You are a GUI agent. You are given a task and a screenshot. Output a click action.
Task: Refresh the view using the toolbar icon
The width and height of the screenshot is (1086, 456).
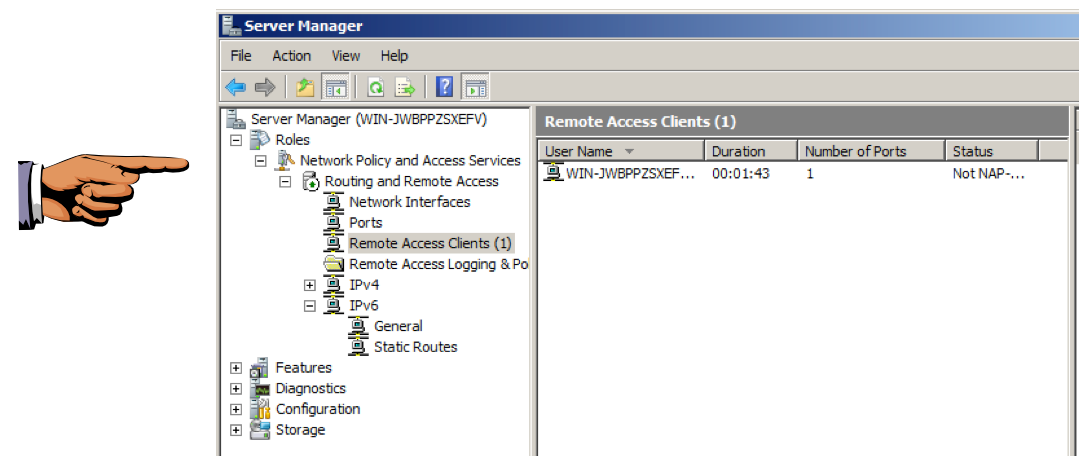[376, 88]
